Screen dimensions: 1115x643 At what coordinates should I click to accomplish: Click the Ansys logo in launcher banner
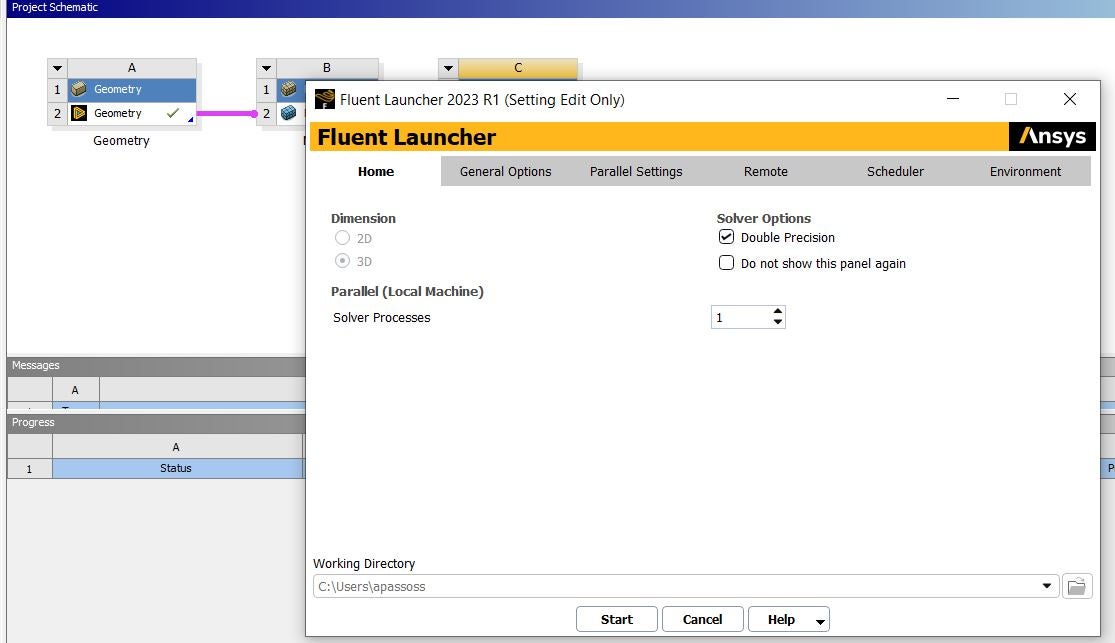point(1052,136)
